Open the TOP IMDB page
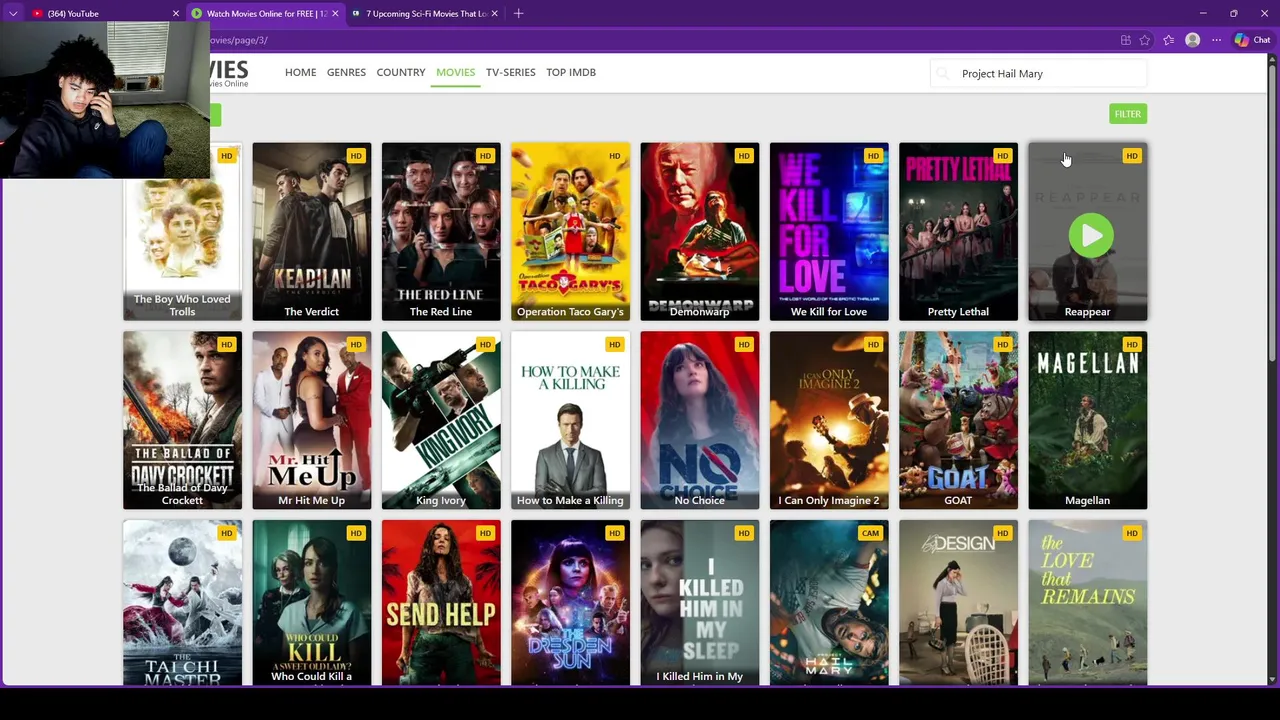This screenshot has width=1280, height=720. [571, 72]
